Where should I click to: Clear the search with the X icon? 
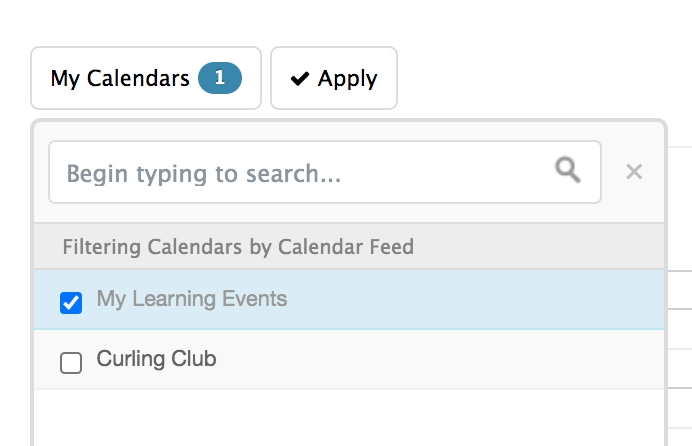(633, 172)
